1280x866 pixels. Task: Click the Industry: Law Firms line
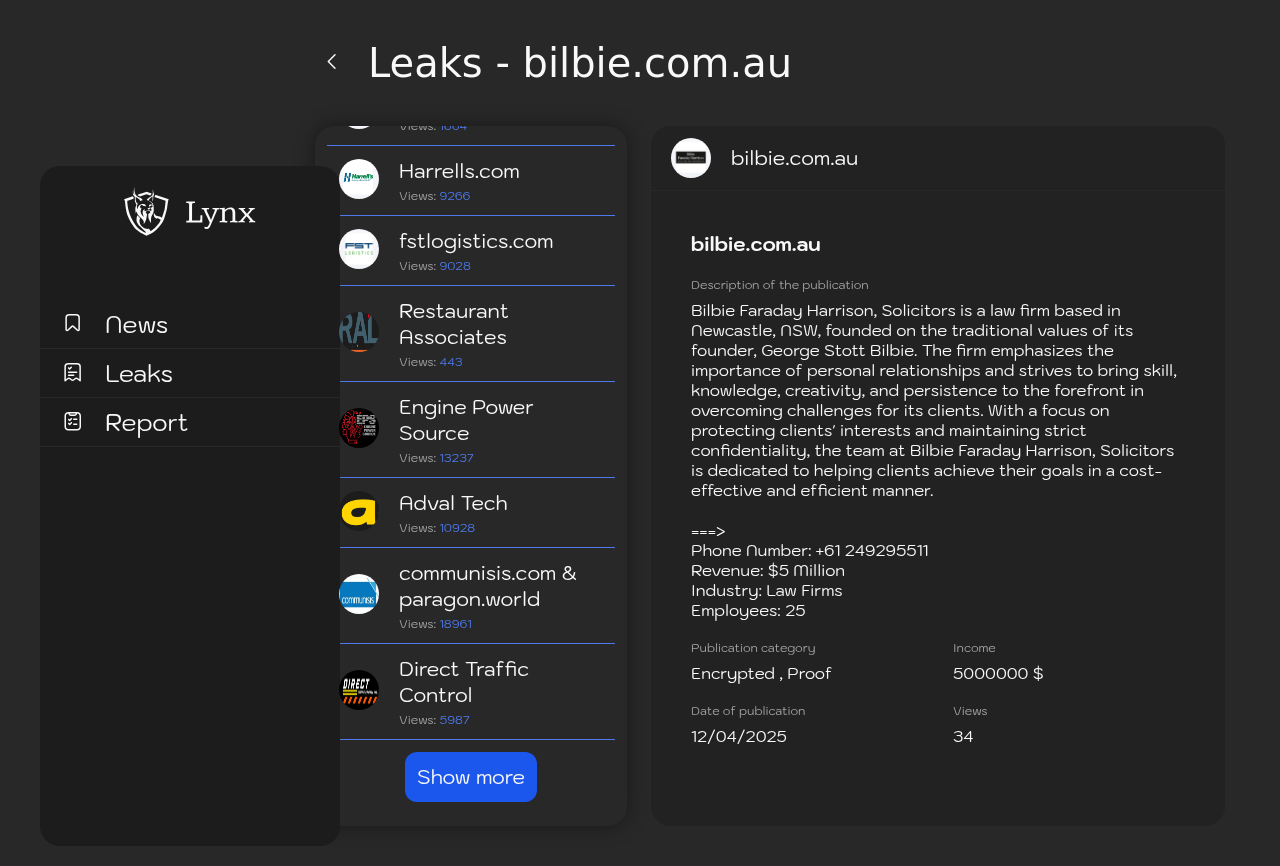pos(767,590)
